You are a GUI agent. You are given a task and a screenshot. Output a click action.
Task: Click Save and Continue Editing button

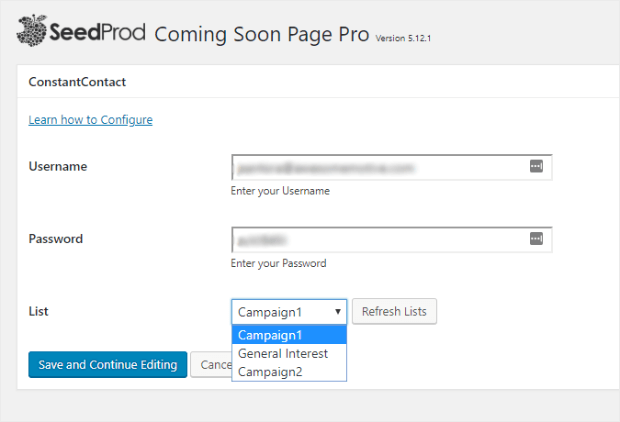[x=108, y=365]
